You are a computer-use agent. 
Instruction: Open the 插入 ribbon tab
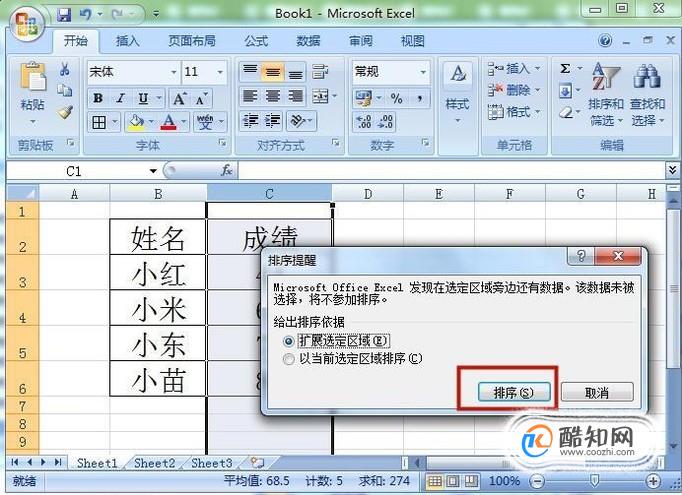click(127, 41)
